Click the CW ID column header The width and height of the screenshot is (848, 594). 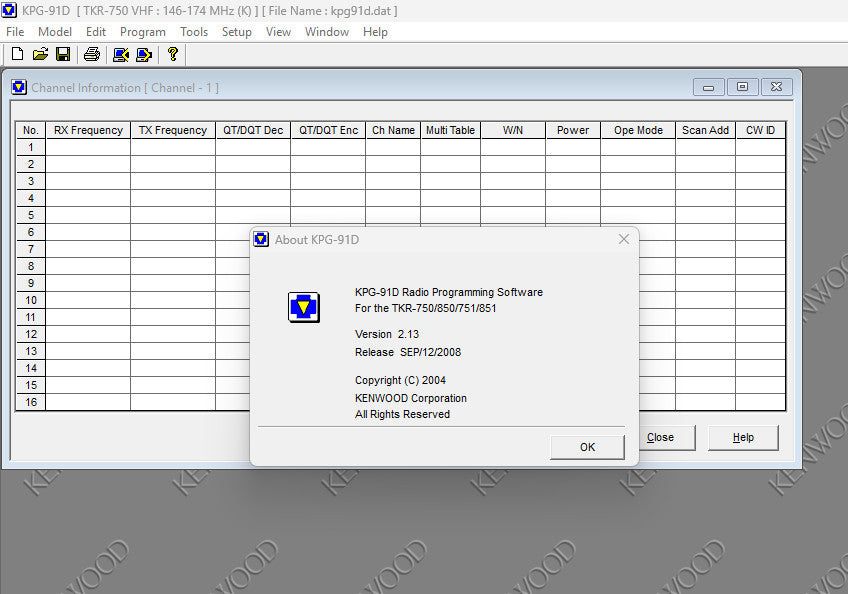760,130
